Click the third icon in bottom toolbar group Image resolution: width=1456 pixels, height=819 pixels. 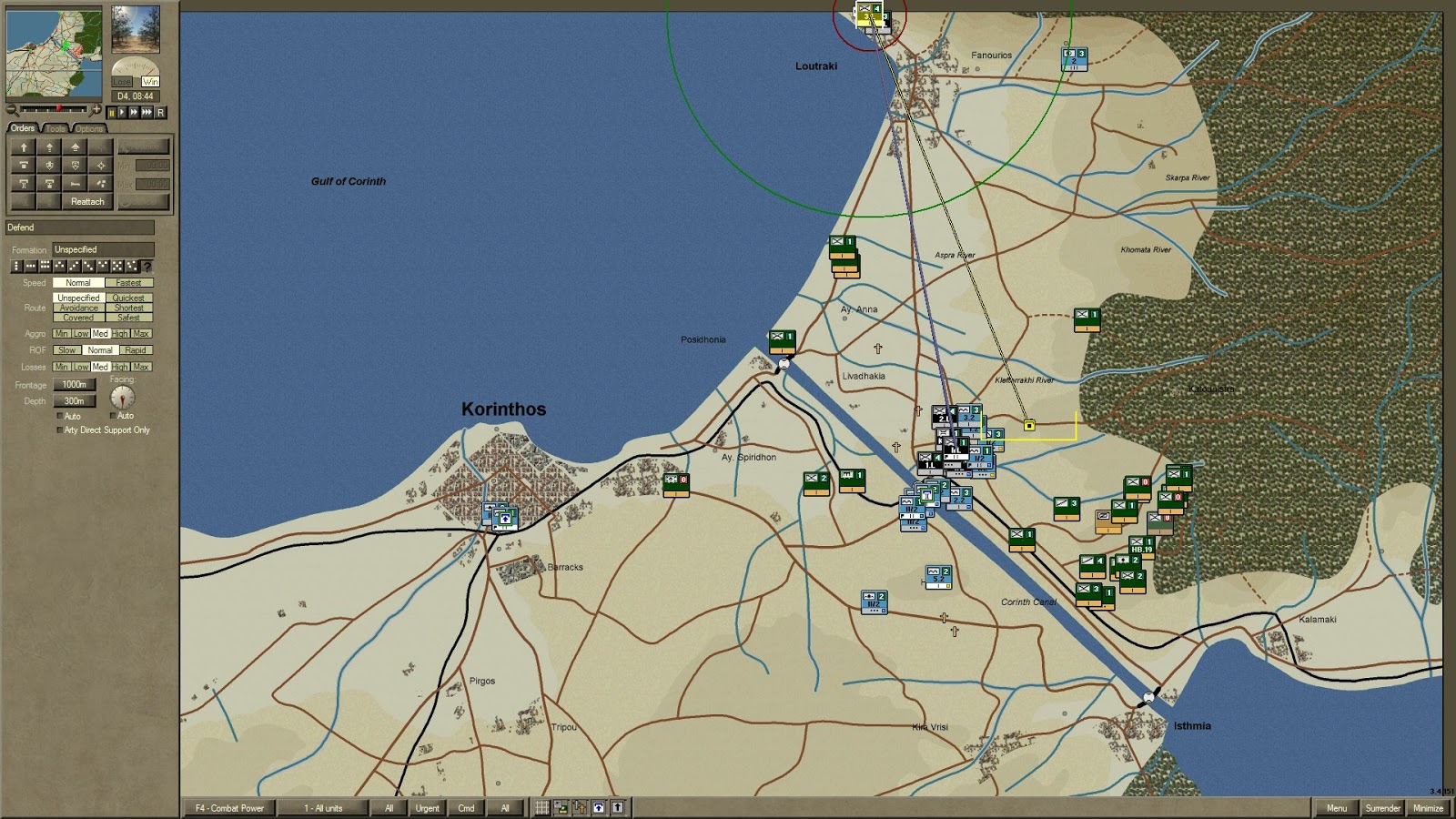(579, 807)
